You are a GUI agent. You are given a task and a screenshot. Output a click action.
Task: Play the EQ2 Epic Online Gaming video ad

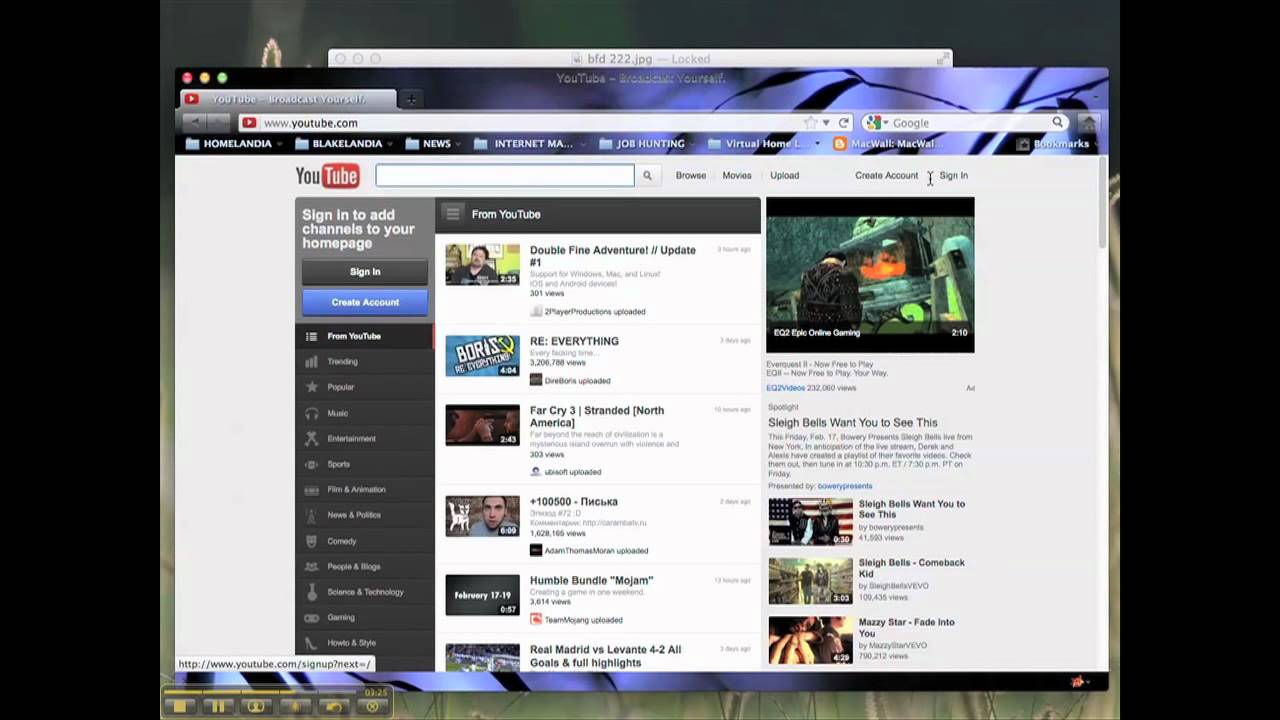pos(870,275)
